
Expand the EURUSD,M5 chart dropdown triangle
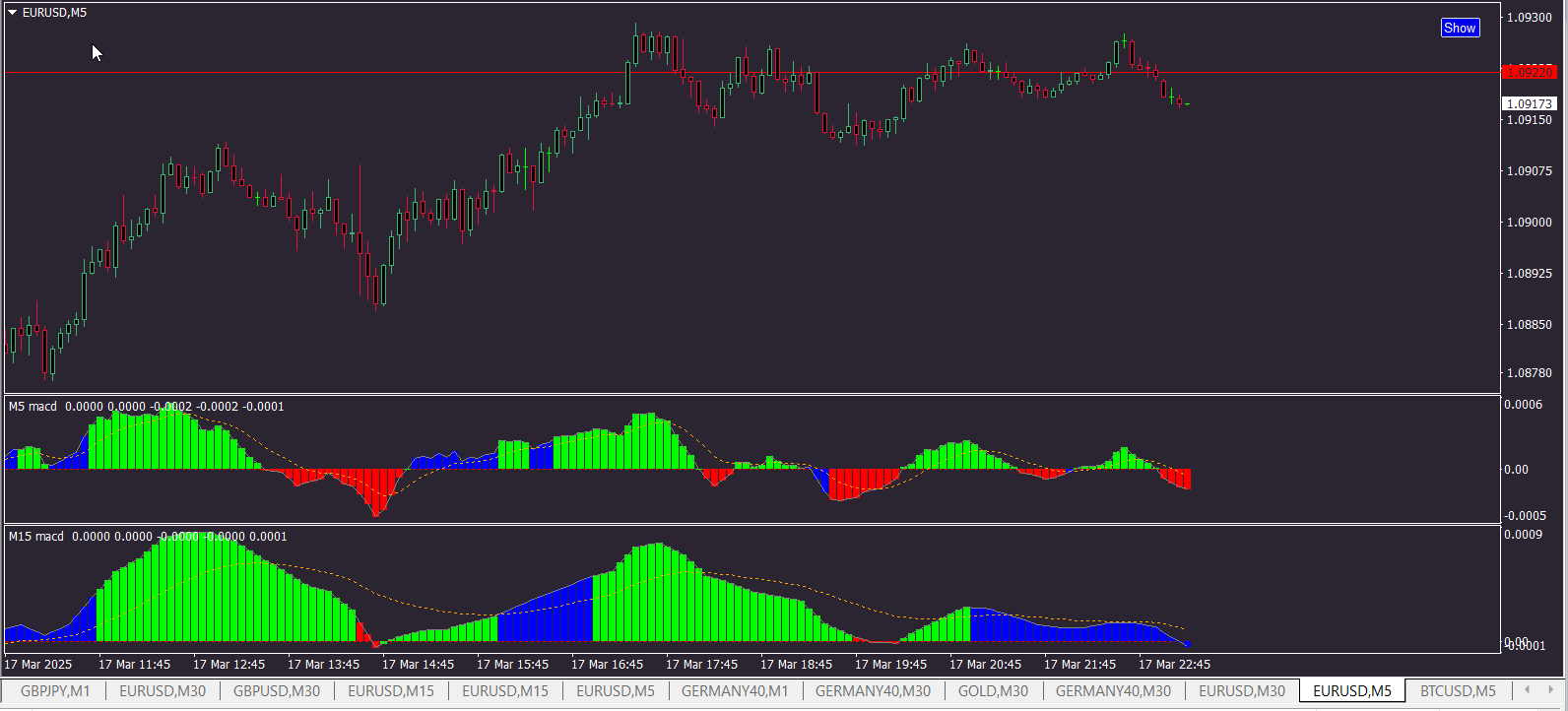click(x=12, y=13)
